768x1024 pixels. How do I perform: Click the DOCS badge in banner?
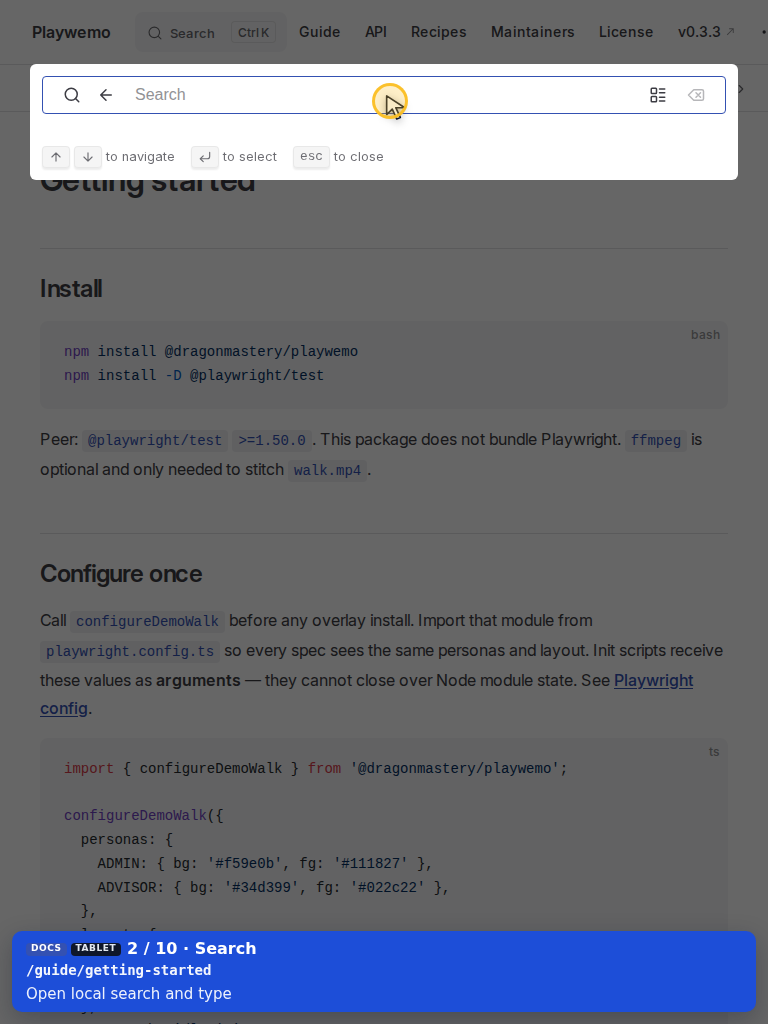(x=46, y=948)
